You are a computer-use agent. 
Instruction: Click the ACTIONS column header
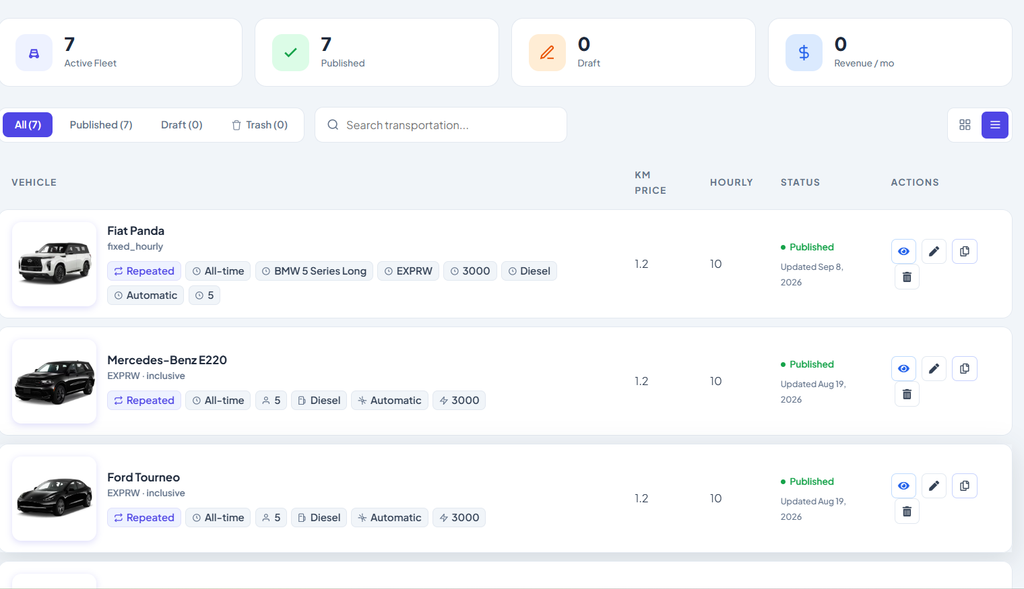915,182
